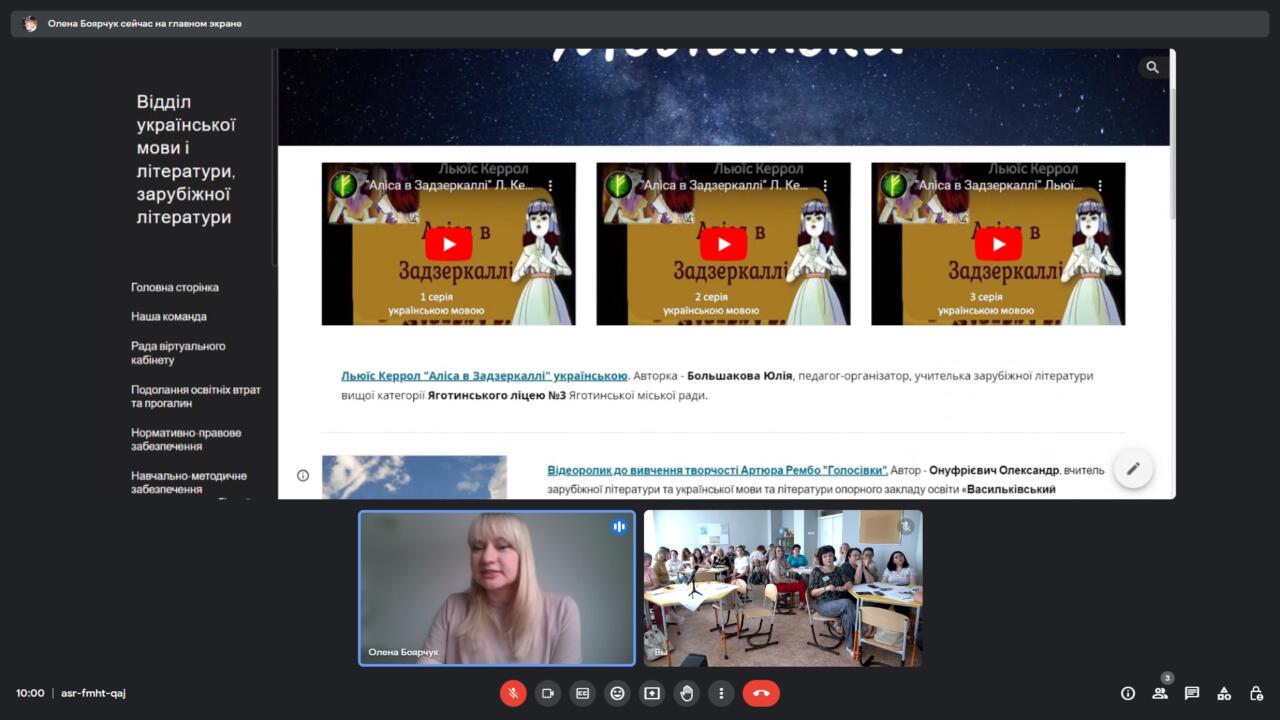Open Наша команда in the sidebar

tap(169, 316)
